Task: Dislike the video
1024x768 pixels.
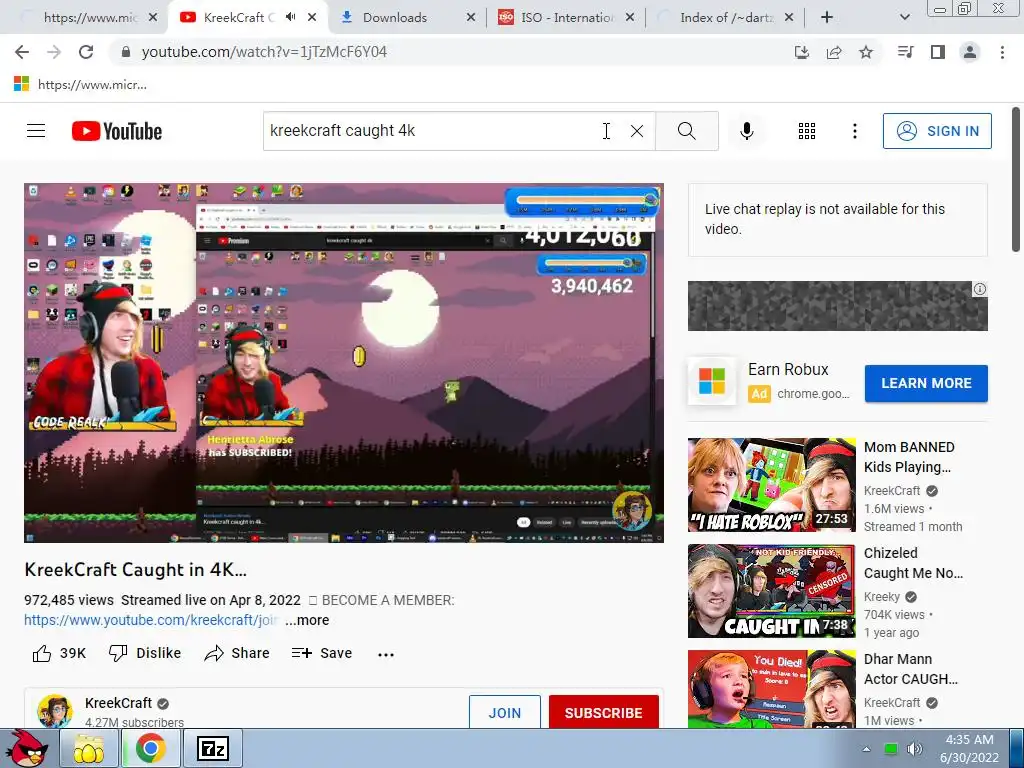Action: click(x=145, y=653)
